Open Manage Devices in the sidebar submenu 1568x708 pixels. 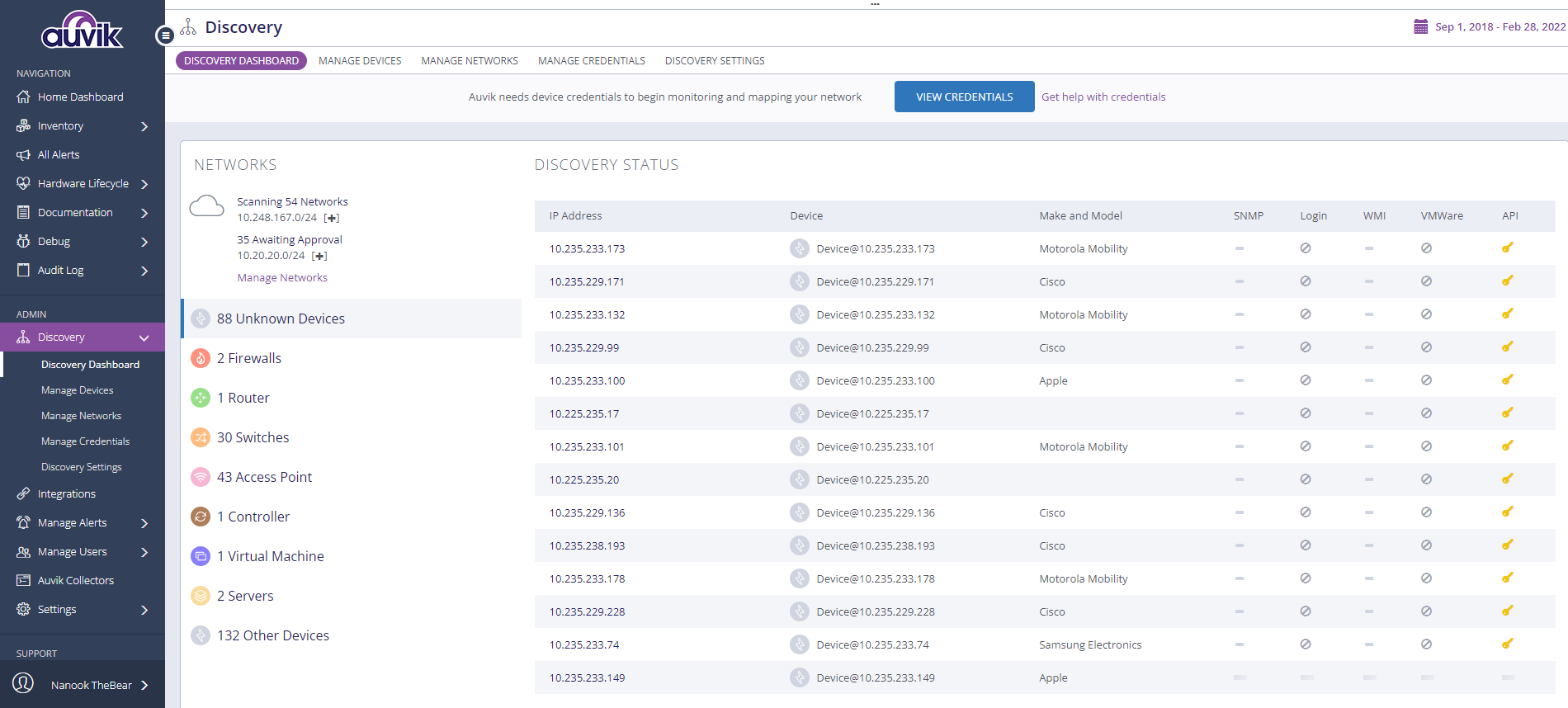pyautogui.click(x=78, y=390)
